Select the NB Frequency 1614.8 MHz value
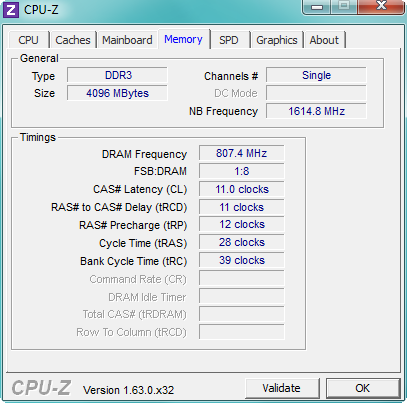The width and height of the screenshot is (407, 403). 316,111
